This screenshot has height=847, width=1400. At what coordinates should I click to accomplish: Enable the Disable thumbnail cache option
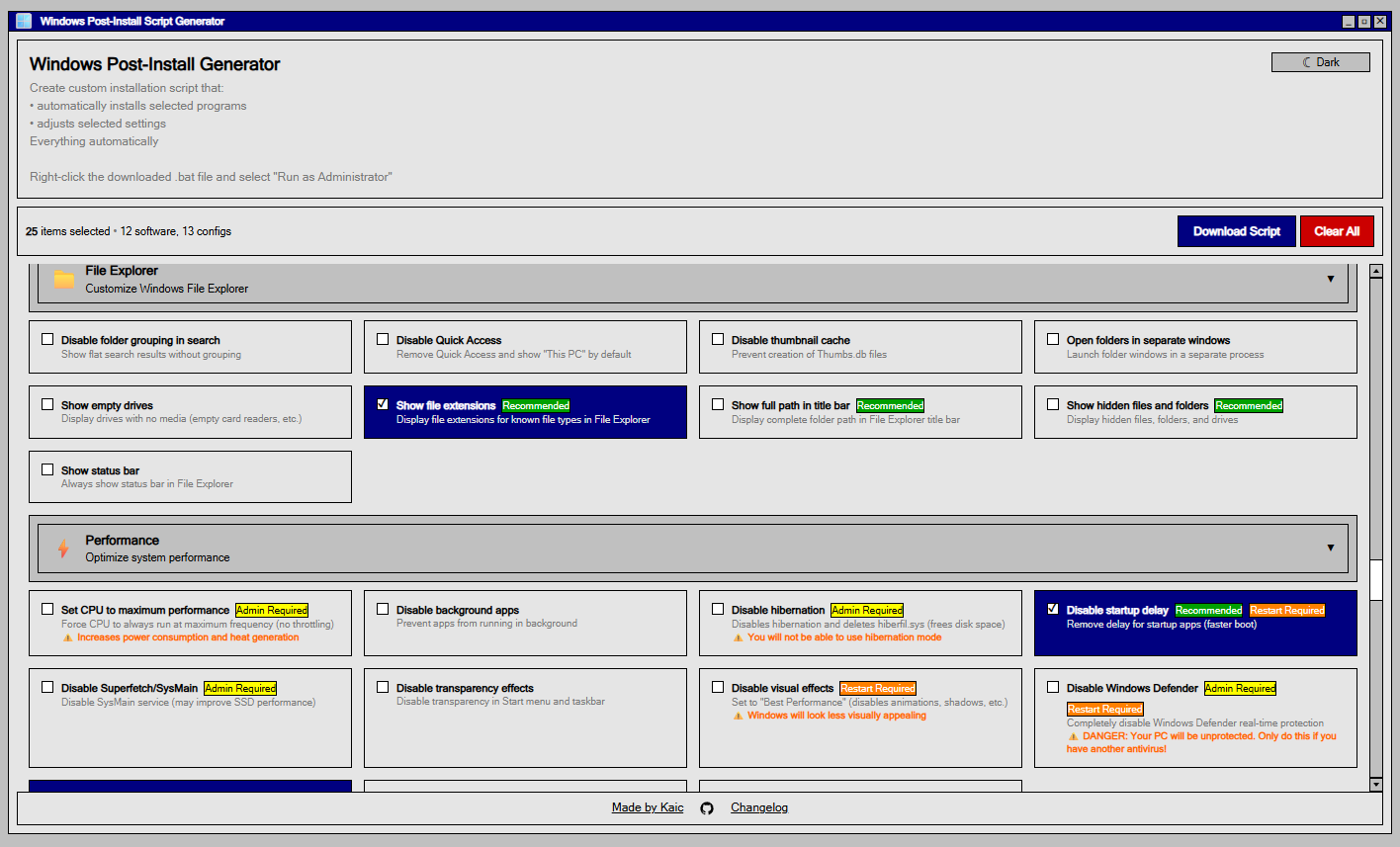(x=718, y=339)
